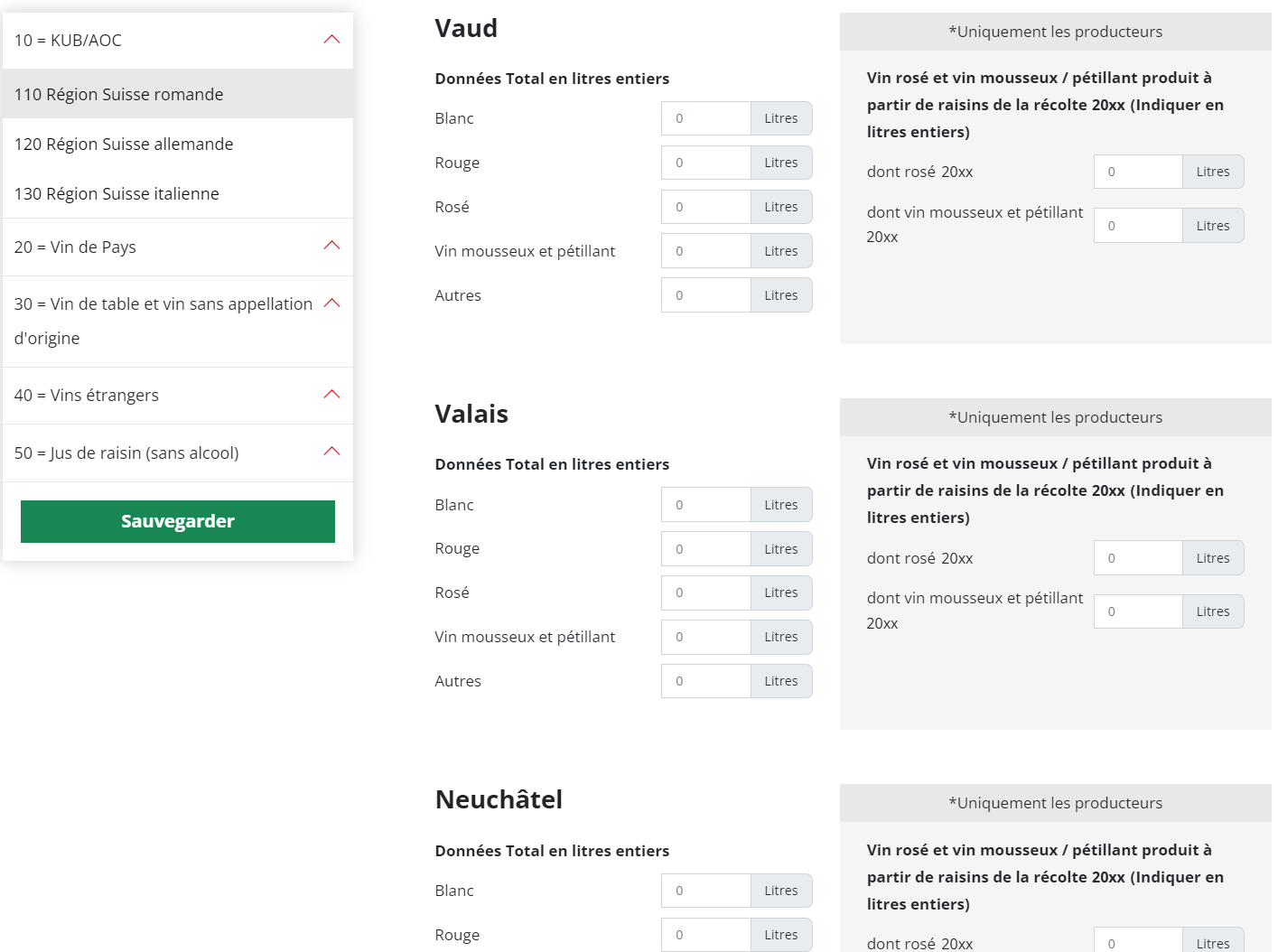
Task: Click Vaud dont rosé 20xx input
Action: tap(1137, 172)
